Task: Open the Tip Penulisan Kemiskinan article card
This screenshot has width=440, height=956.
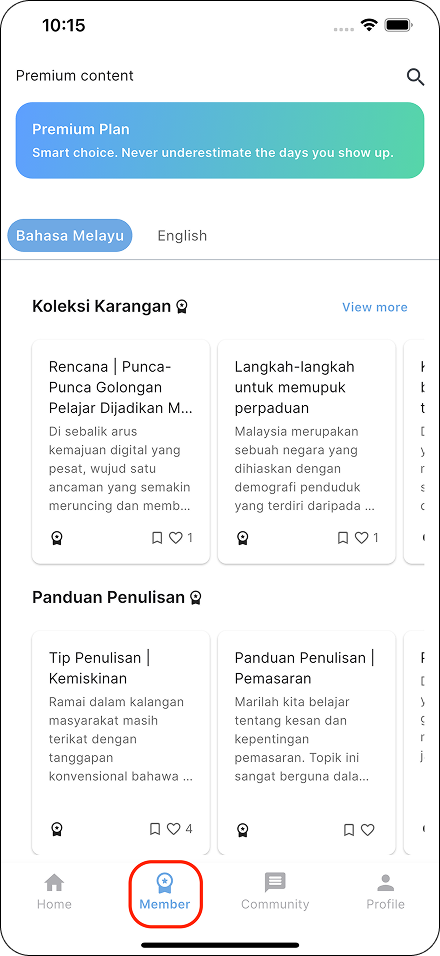Action: (x=121, y=743)
